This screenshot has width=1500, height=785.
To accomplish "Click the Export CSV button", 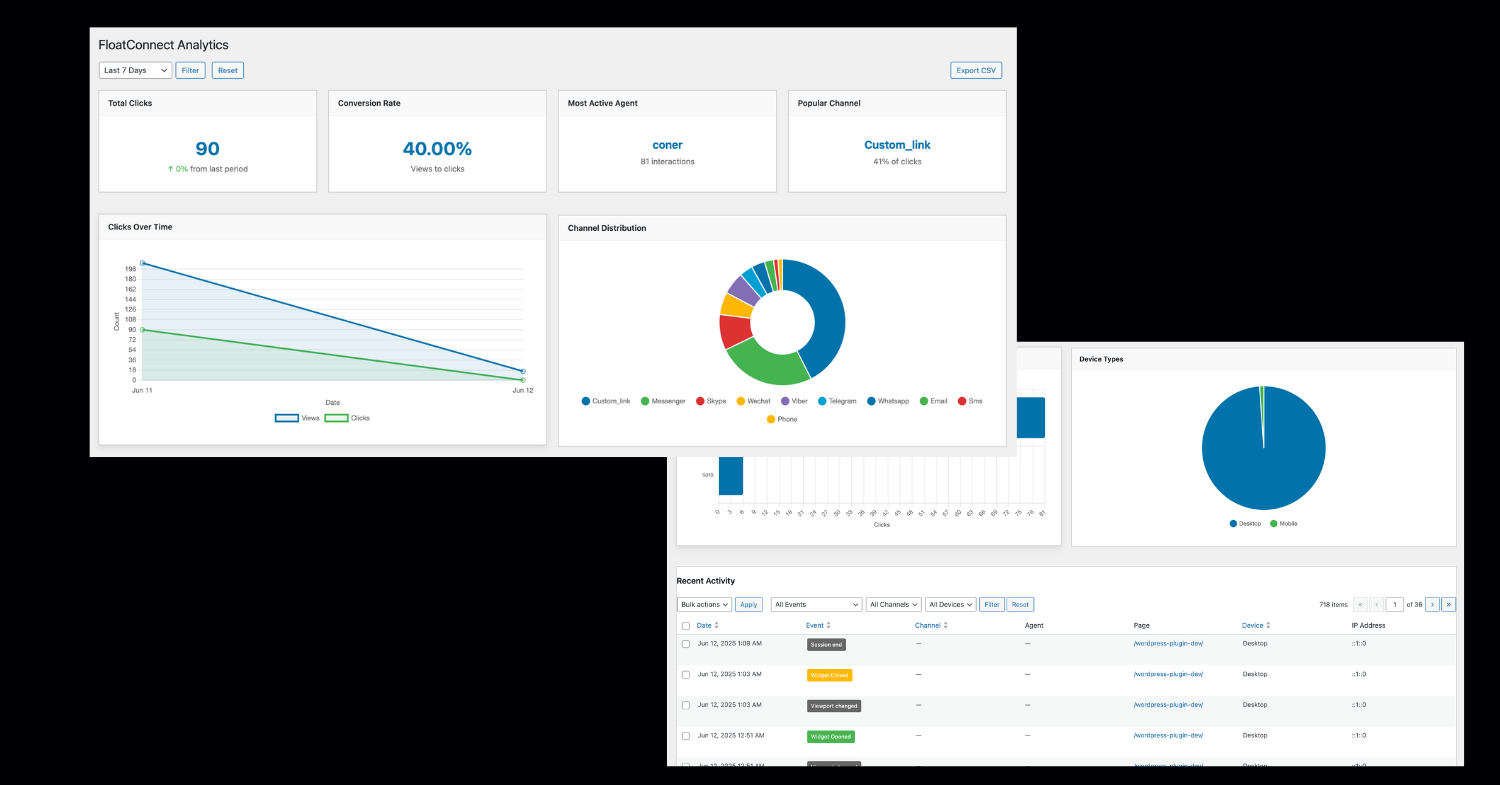I will 976,70.
